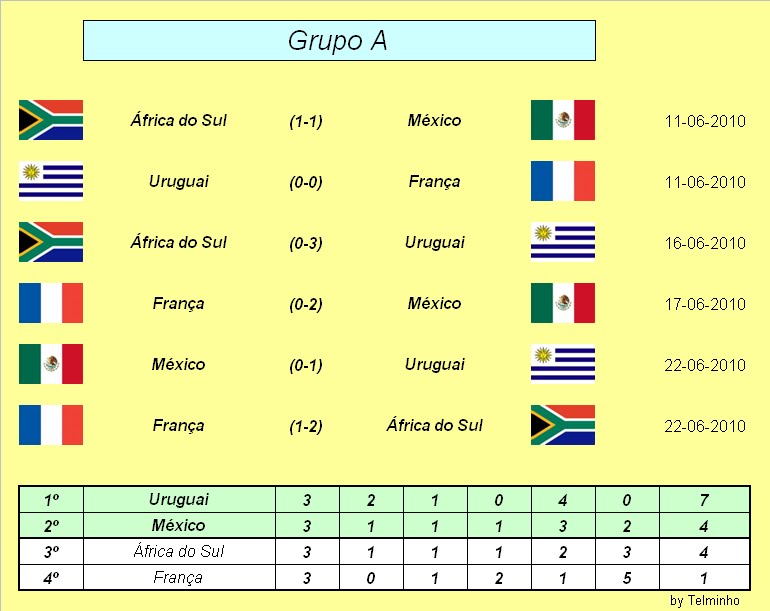Click the by Telminho credit text
This screenshot has height=611, width=770.
tap(705, 600)
